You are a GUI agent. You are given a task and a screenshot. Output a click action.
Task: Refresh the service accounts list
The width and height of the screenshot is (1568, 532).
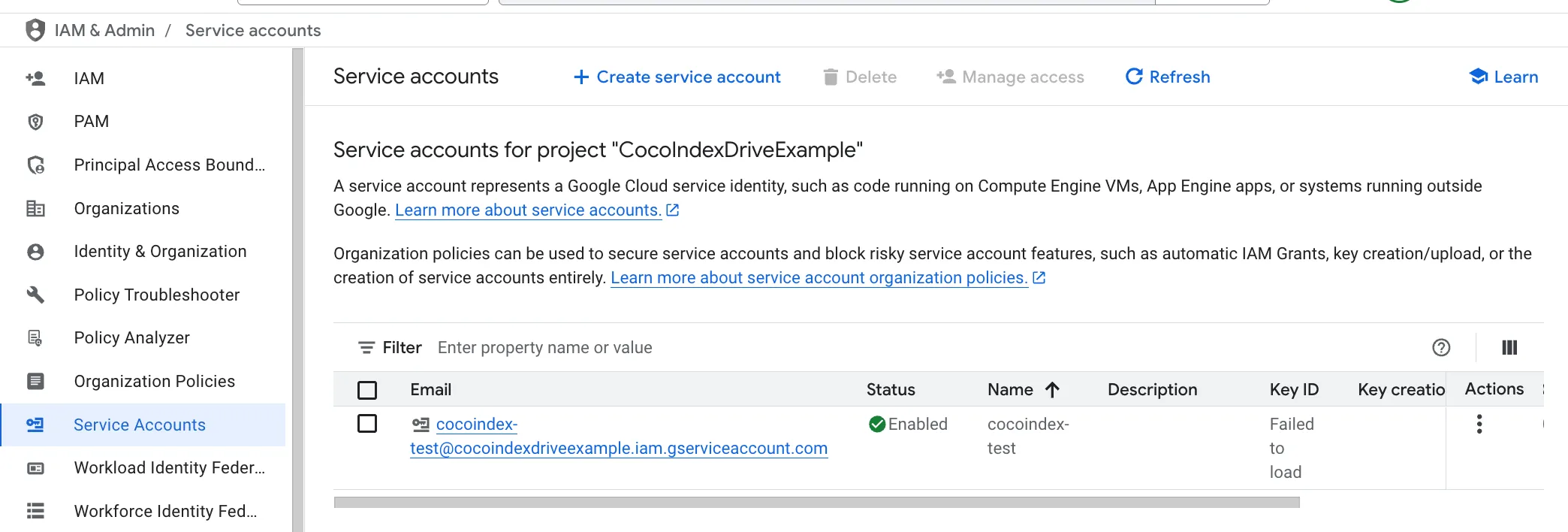[1168, 77]
